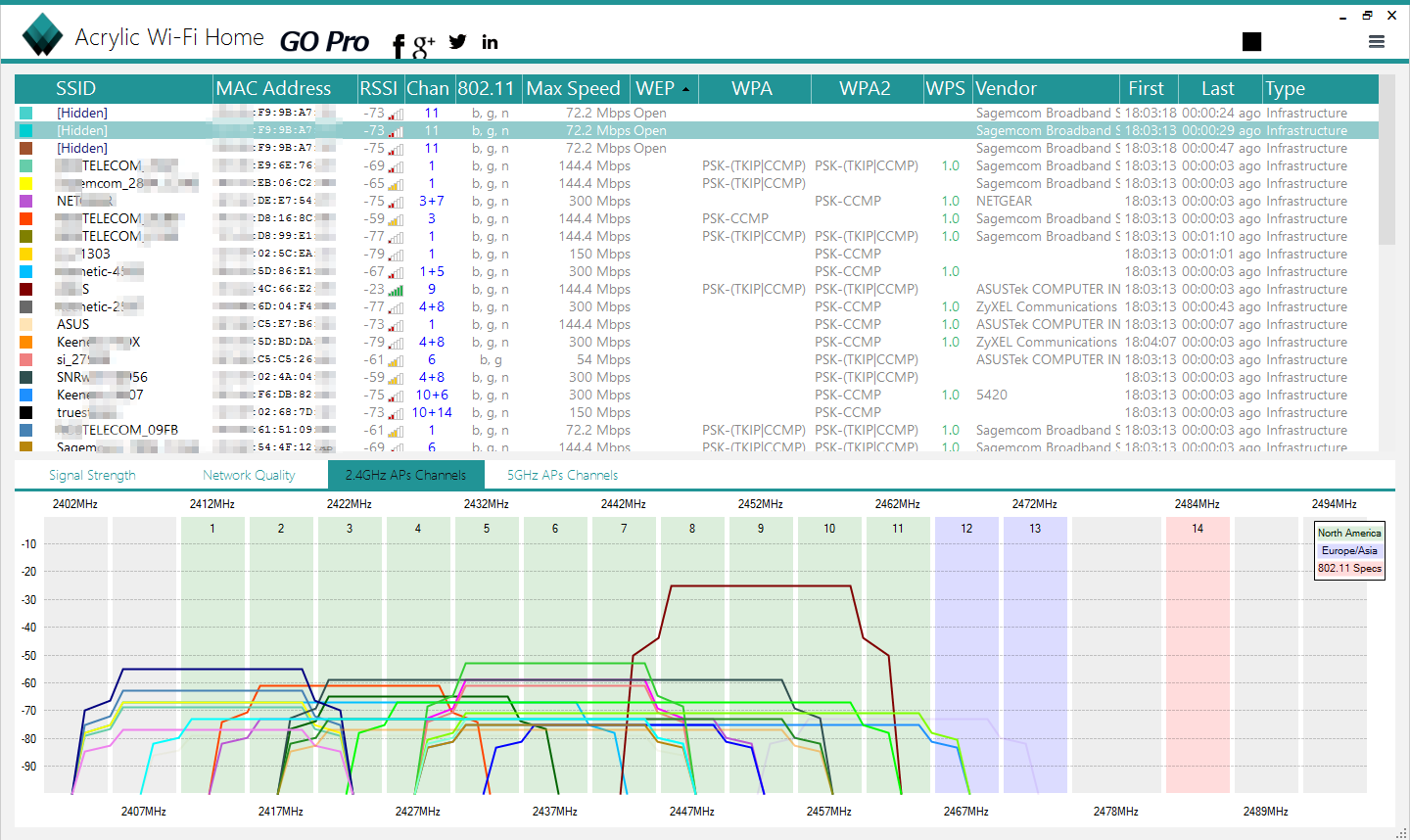Click the GO Pro upgrade link
This screenshot has height=840, width=1410.
click(x=324, y=41)
